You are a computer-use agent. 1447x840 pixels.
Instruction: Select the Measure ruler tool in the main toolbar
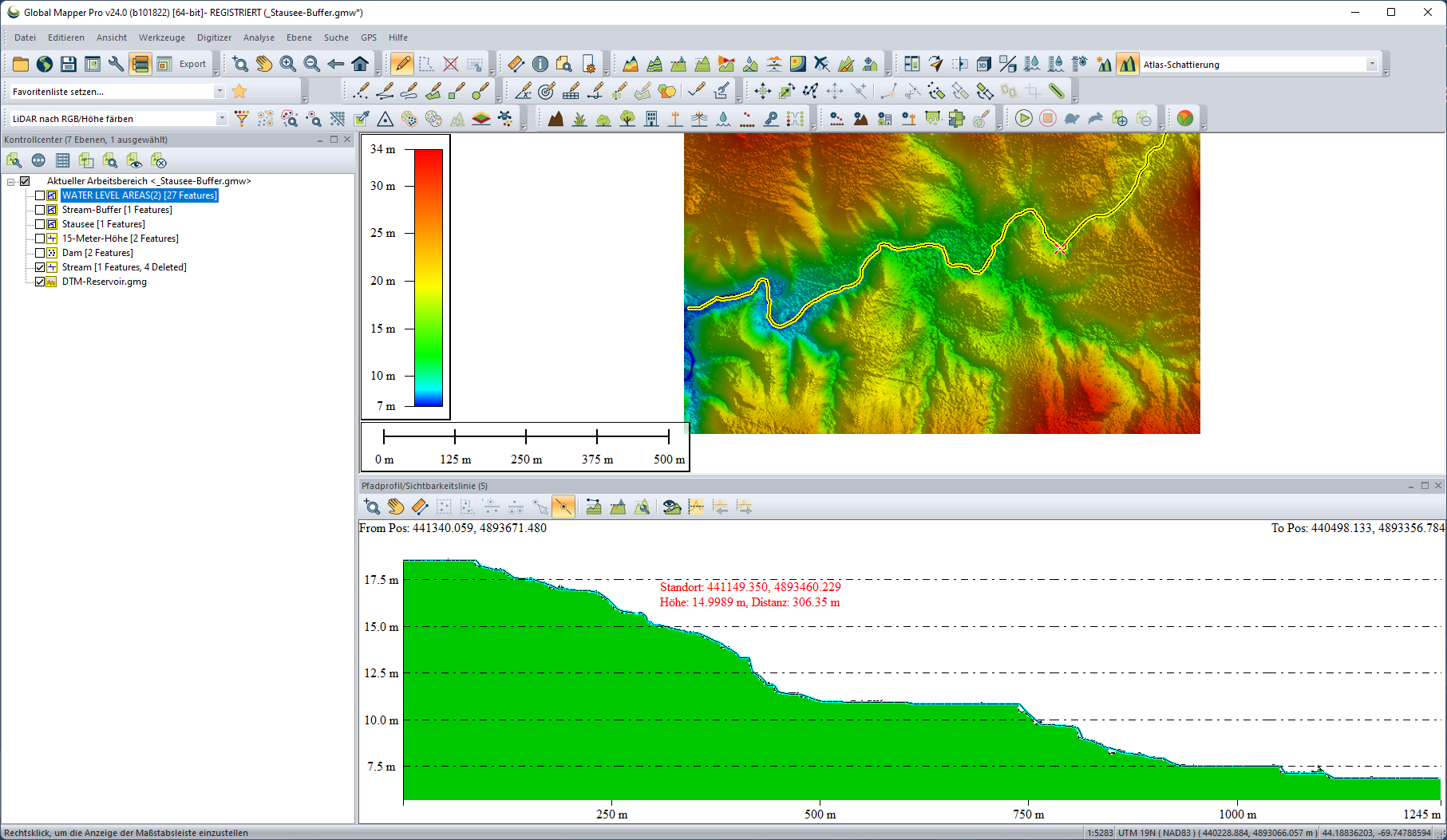pos(516,64)
